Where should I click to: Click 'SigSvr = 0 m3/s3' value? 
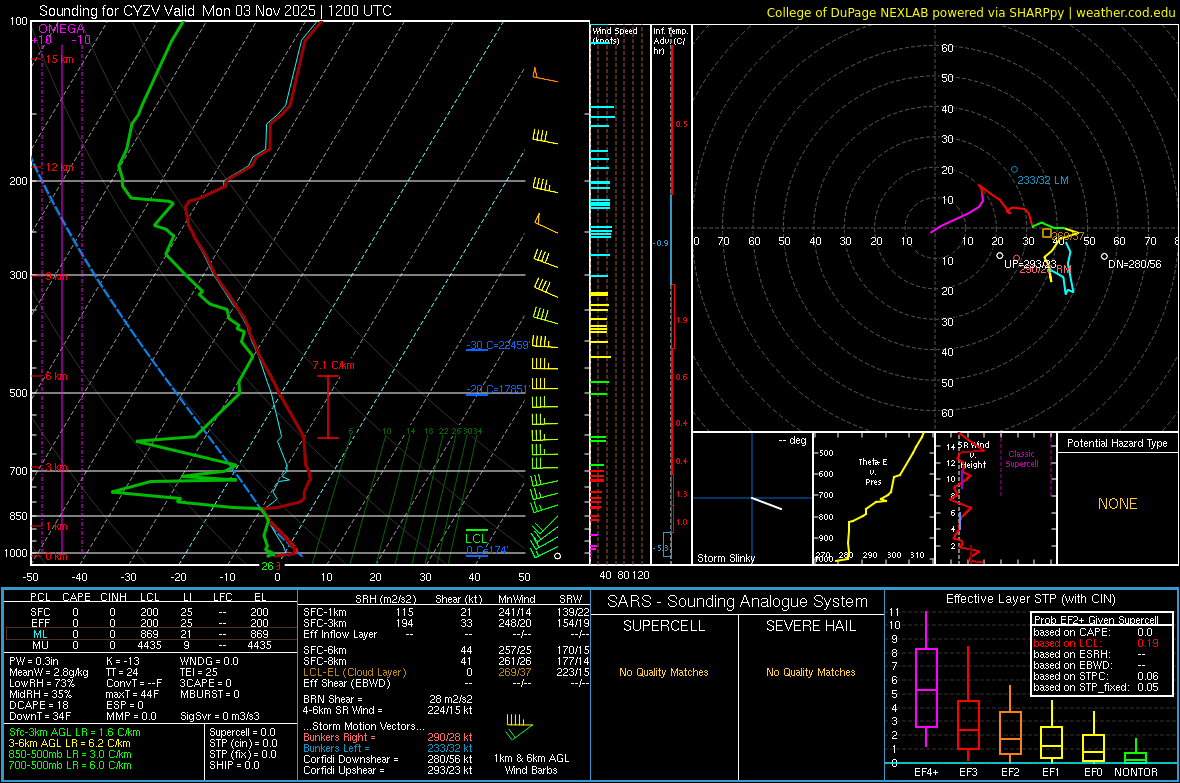click(x=219, y=716)
